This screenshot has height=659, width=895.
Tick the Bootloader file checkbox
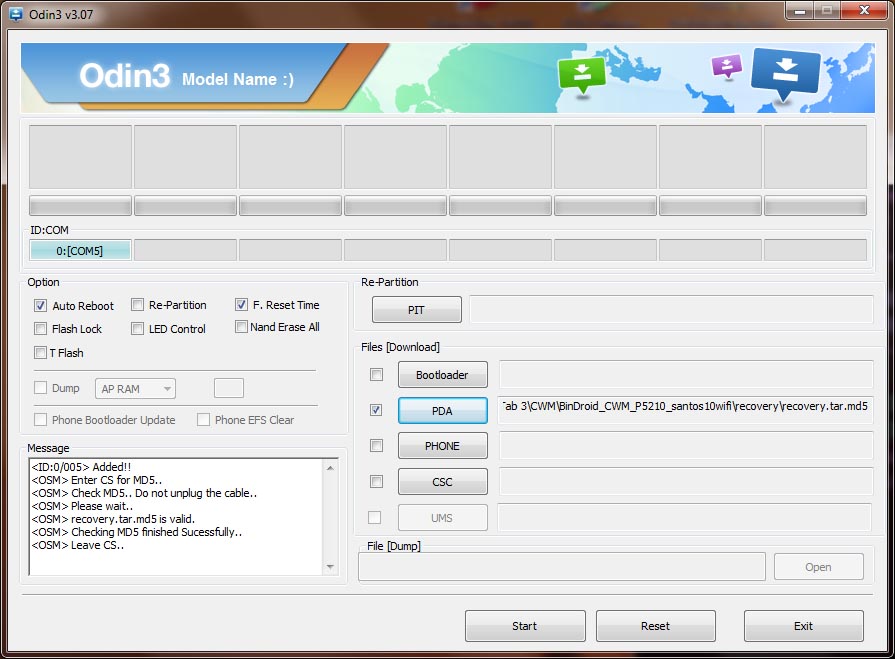[x=376, y=374]
